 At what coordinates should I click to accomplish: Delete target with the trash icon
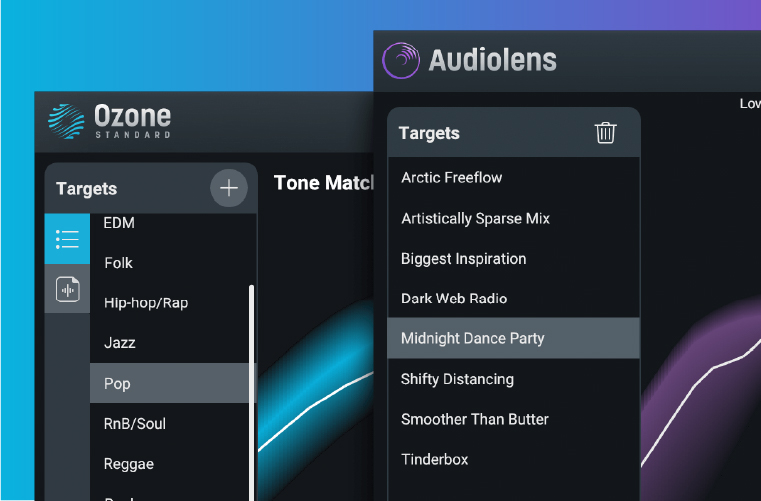[x=605, y=133]
